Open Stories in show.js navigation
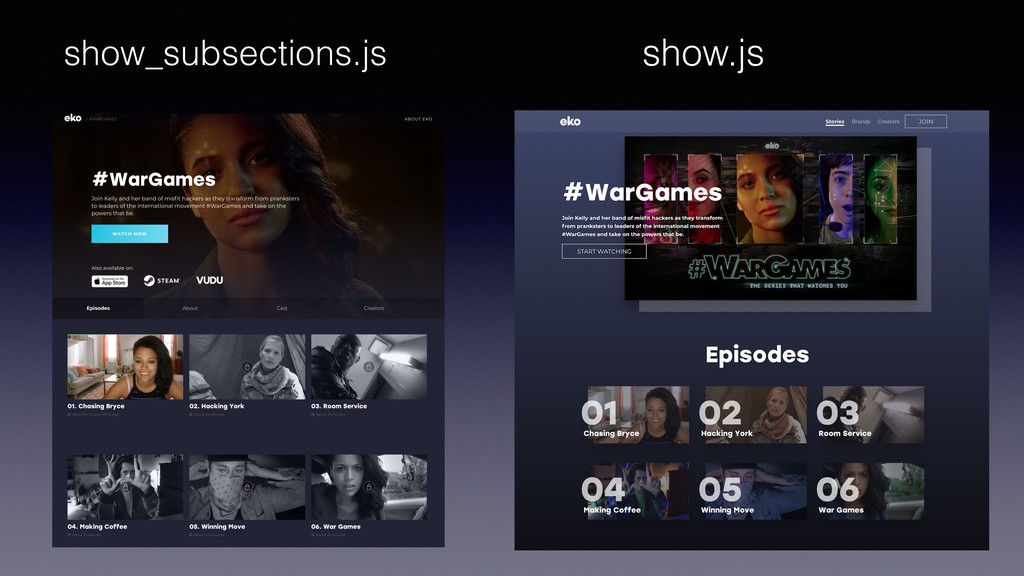The height and width of the screenshot is (576, 1024). coord(835,121)
